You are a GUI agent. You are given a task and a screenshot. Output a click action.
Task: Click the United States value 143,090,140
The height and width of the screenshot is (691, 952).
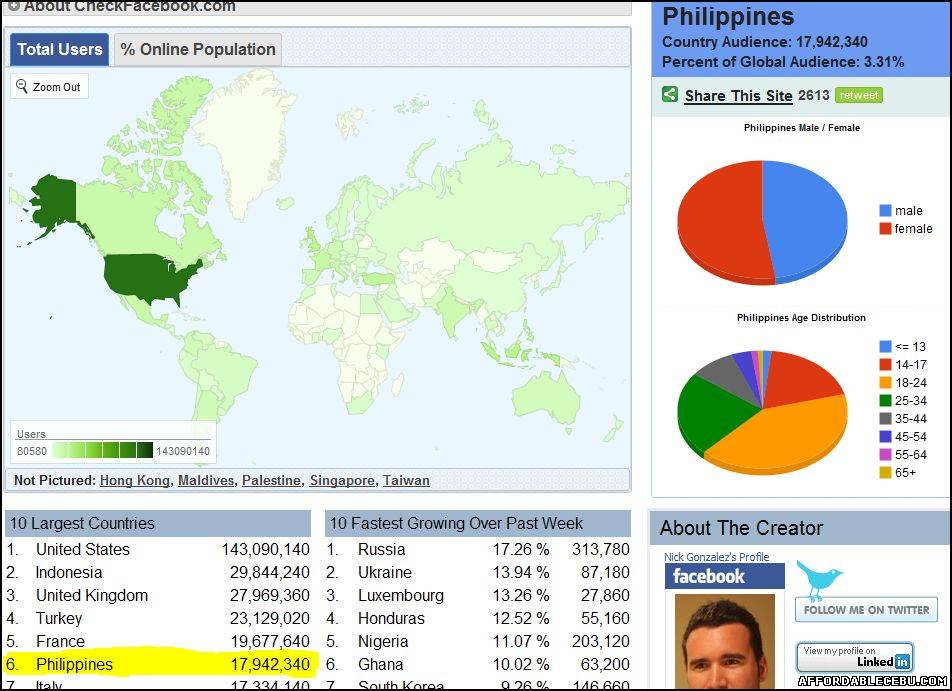pyautogui.click(x=266, y=550)
